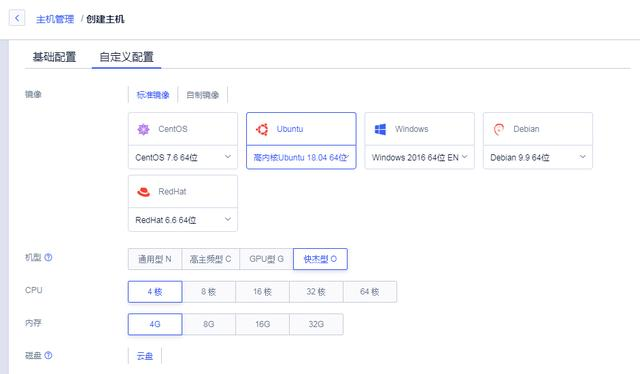Set memory to 8G
The height and width of the screenshot is (374, 640).
point(209,324)
